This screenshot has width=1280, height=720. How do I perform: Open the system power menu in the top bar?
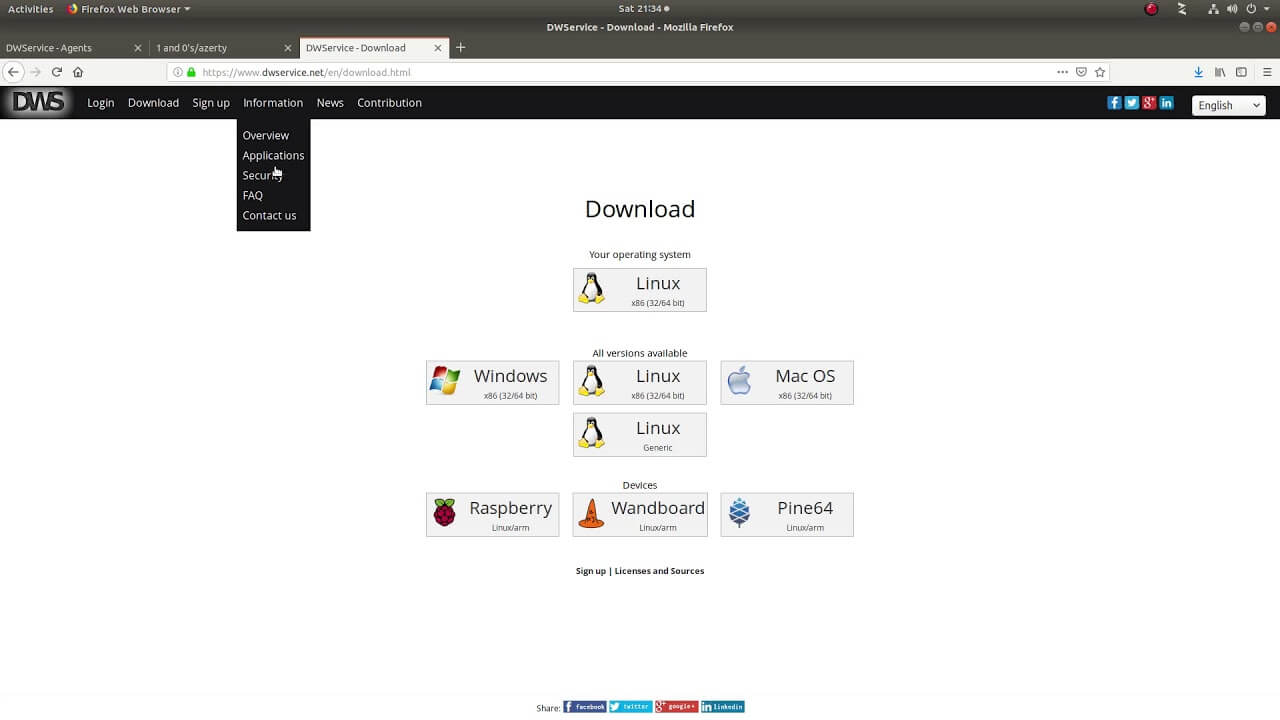pyautogui.click(x=1255, y=9)
